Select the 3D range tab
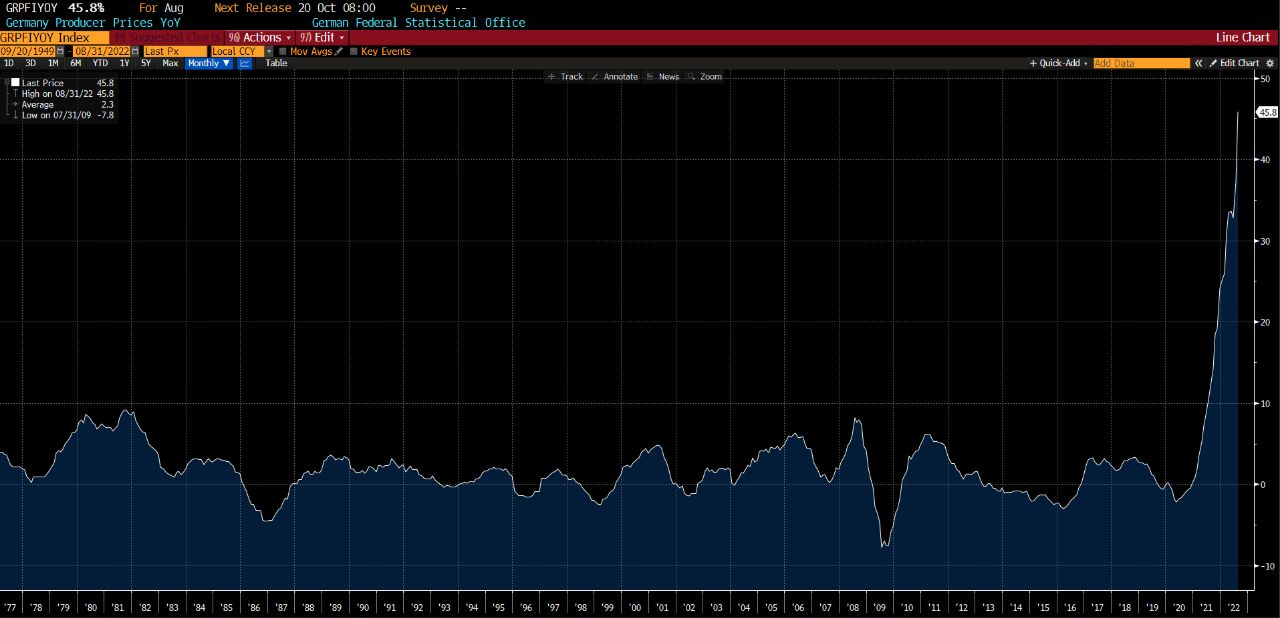Screen dimensions: 1280x618 point(30,63)
